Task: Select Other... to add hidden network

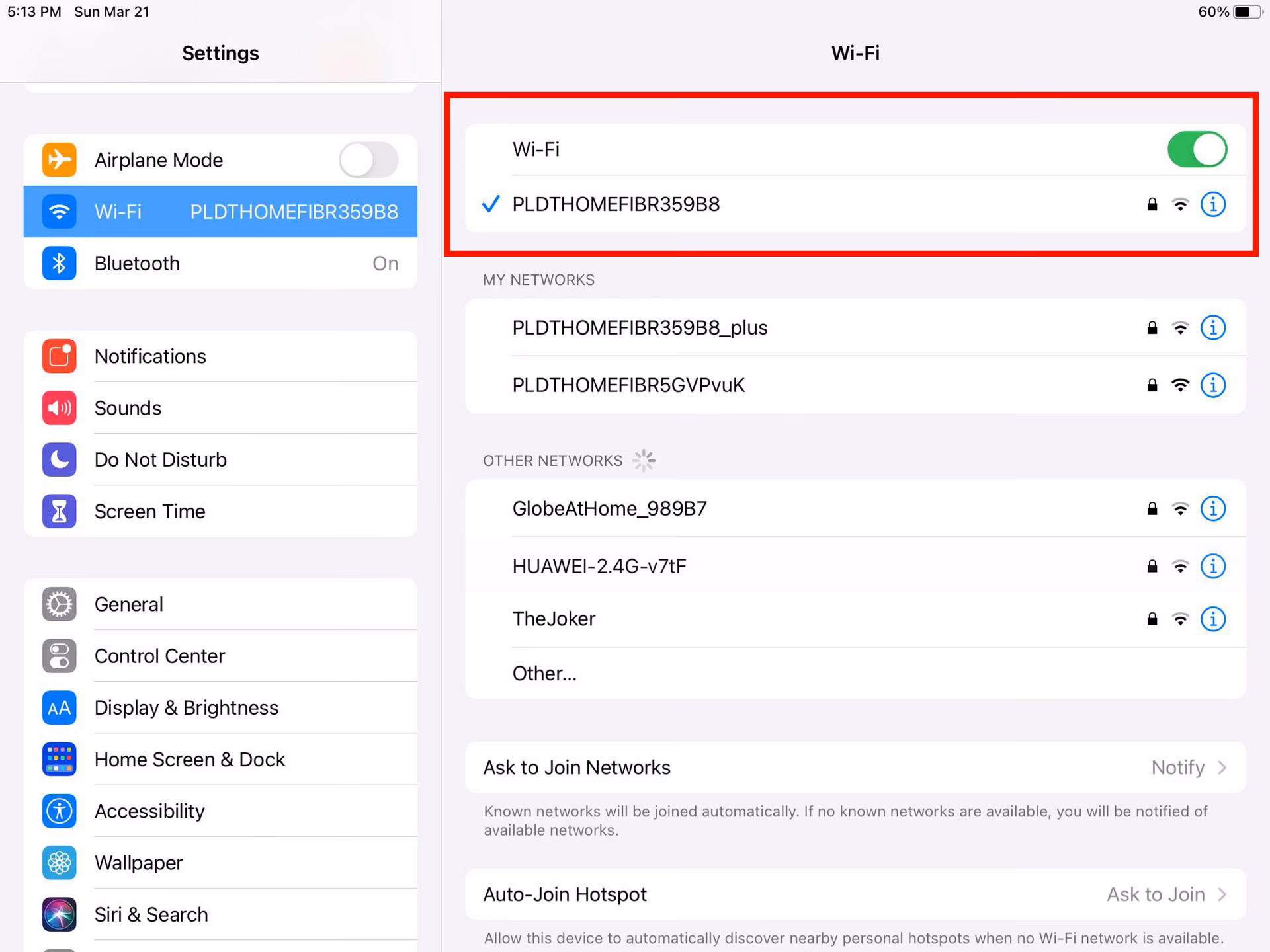Action: pyautogui.click(x=544, y=672)
